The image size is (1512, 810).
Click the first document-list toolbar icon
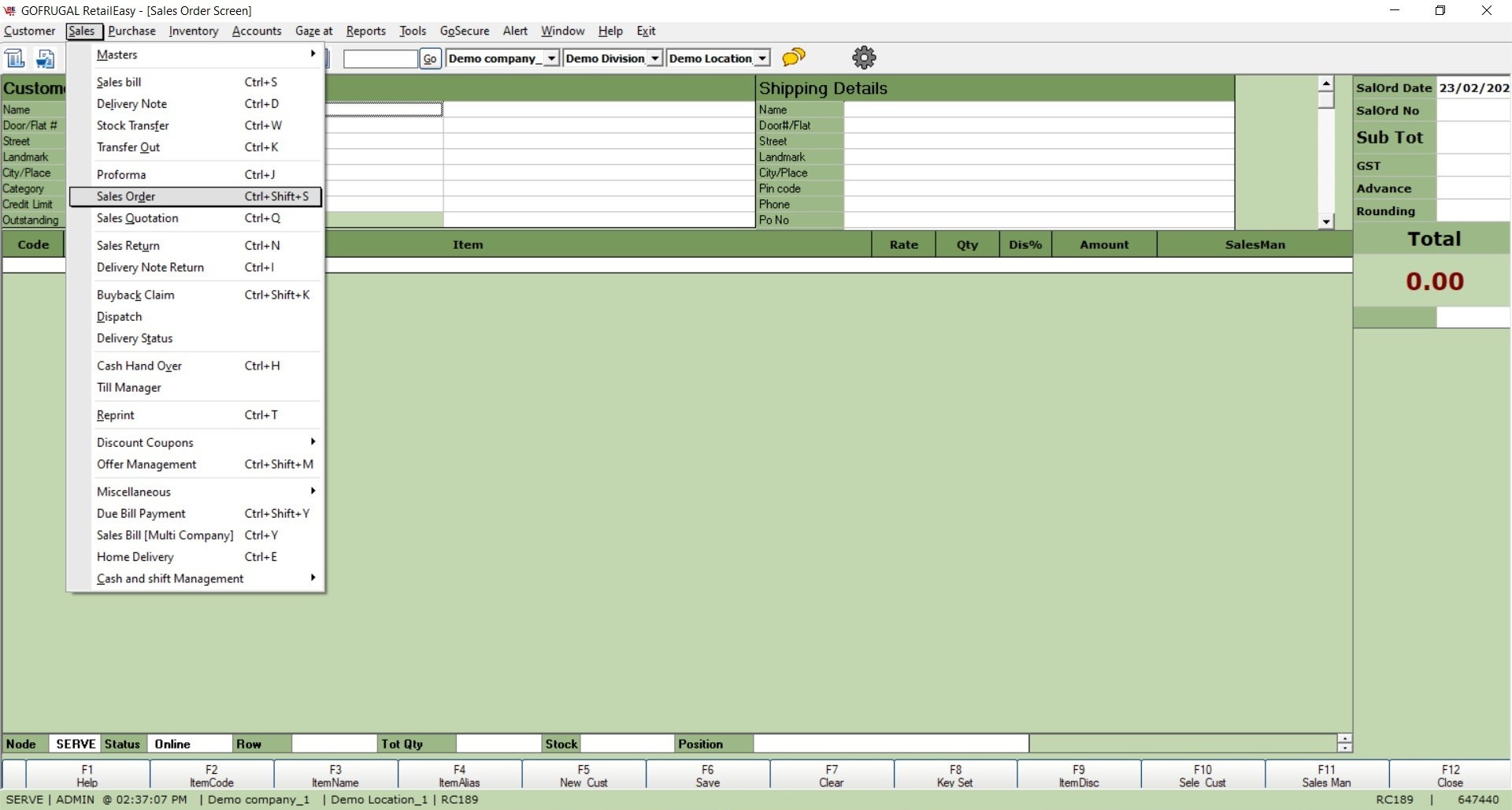coord(15,58)
